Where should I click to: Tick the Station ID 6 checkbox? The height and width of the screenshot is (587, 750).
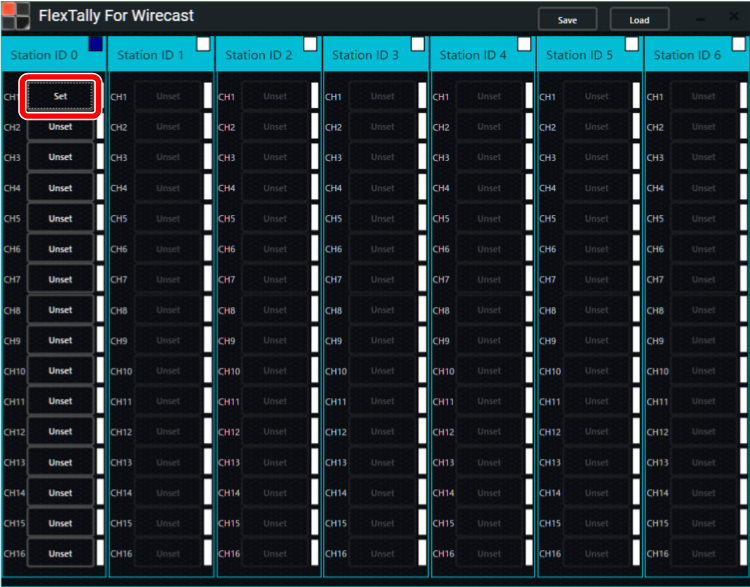740,44
